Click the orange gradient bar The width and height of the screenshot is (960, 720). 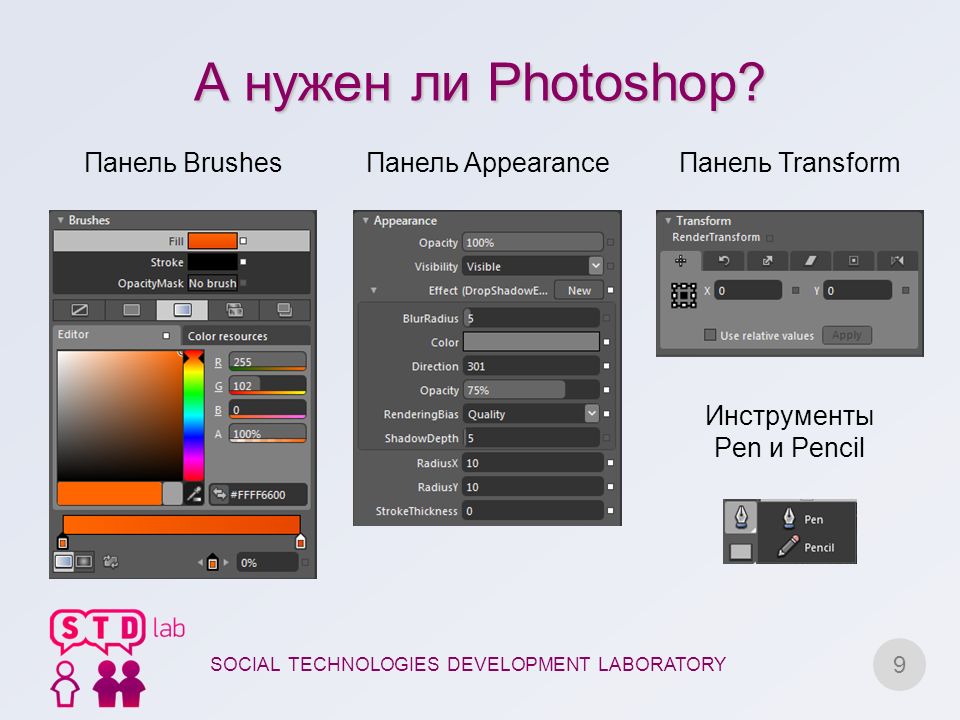(181, 525)
